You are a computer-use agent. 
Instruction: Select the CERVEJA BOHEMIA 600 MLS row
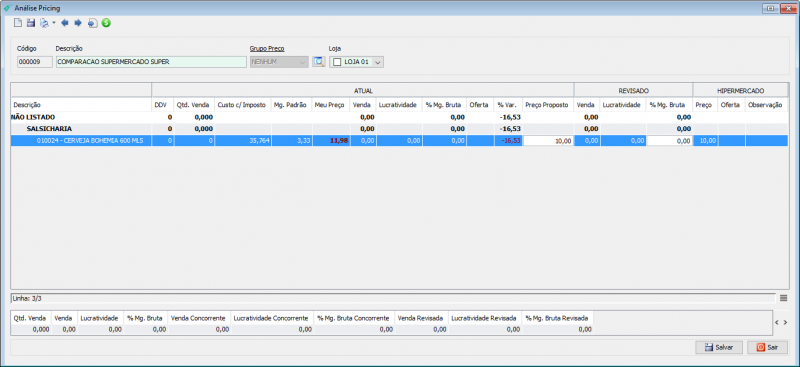399,141
